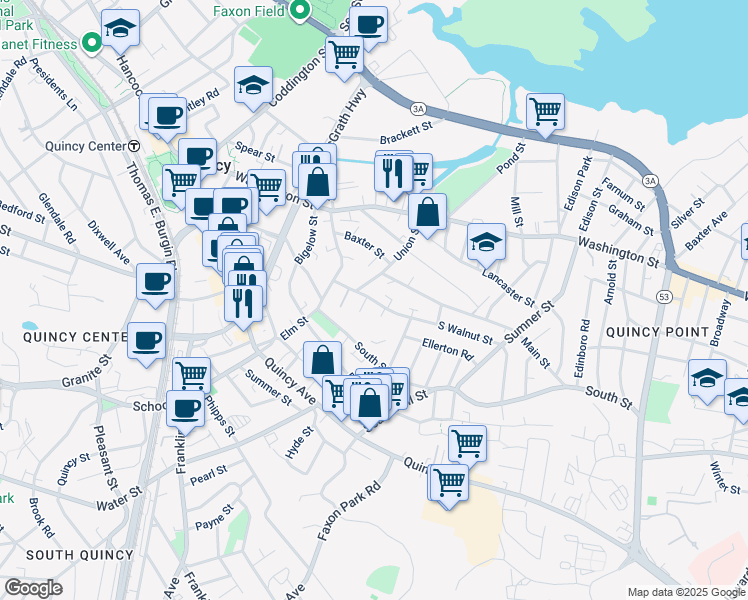Select the shopping bag marker on Union St
Screen dimensions: 748x600
[427, 213]
